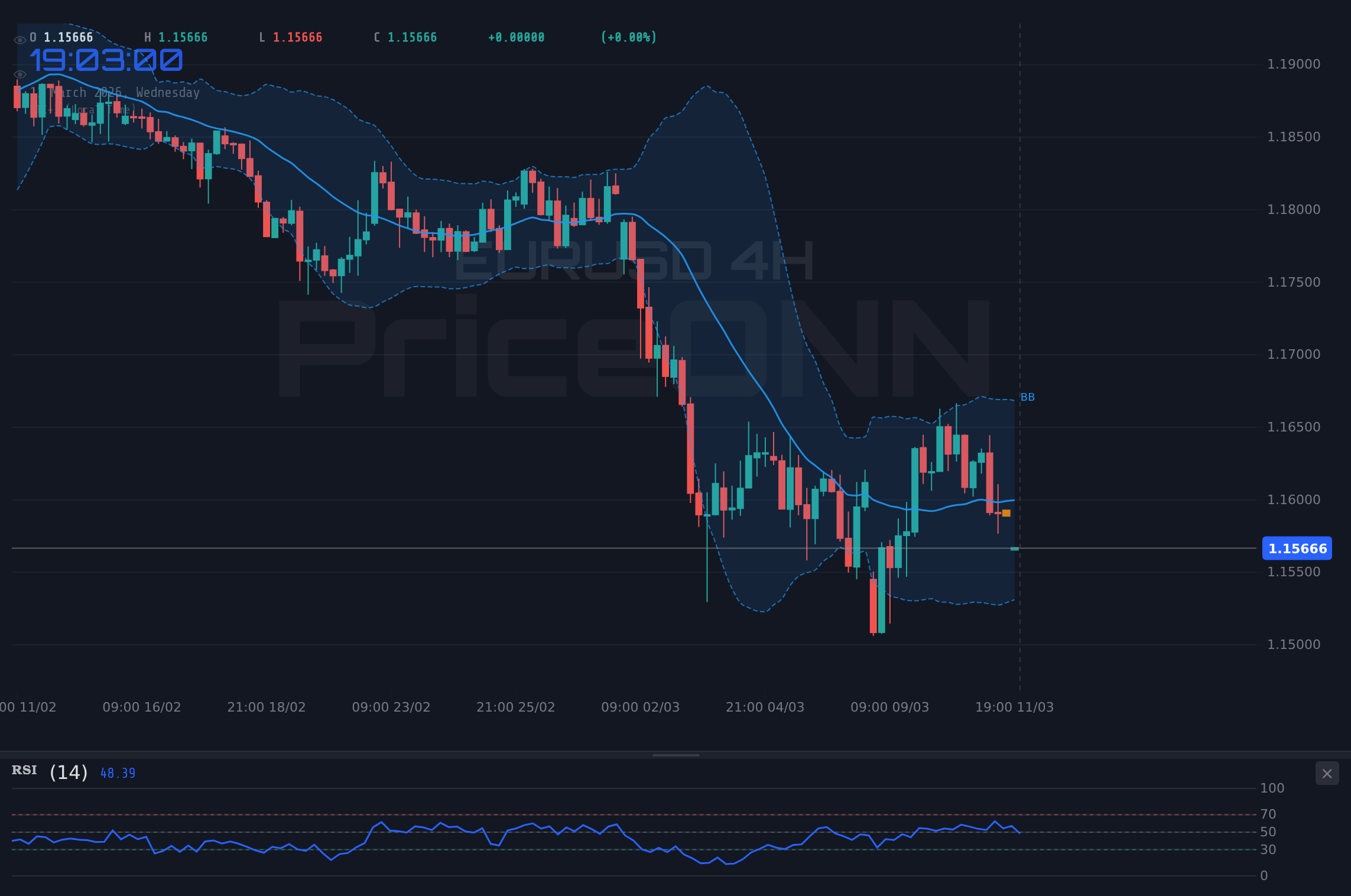Image resolution: width=1351 pixels, height=896 pixels.
Task: Select the RSI value 48.39
Action: pyautogui.click(x=116, y=772)
